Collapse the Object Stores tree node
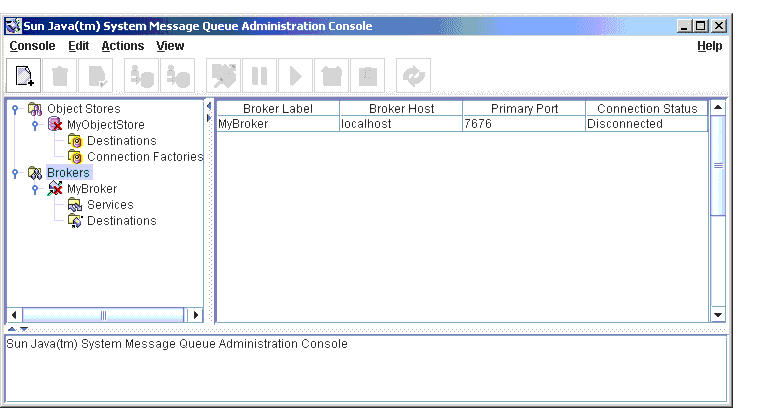The width and height of the screenshot is (763, 409). (x=15, y=109)
